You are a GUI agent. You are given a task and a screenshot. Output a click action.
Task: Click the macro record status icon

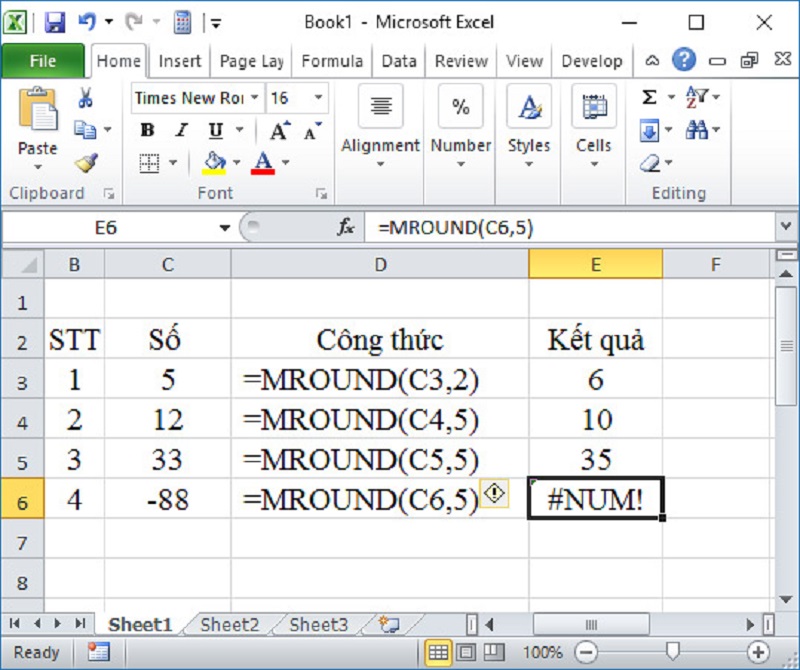pos(98,652)
